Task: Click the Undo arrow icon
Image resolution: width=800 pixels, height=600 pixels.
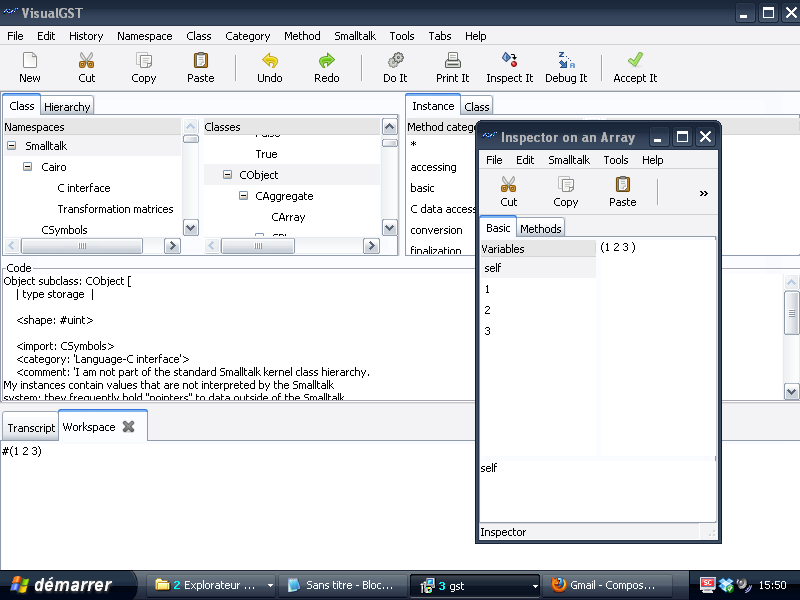Action: click(269, 61)
